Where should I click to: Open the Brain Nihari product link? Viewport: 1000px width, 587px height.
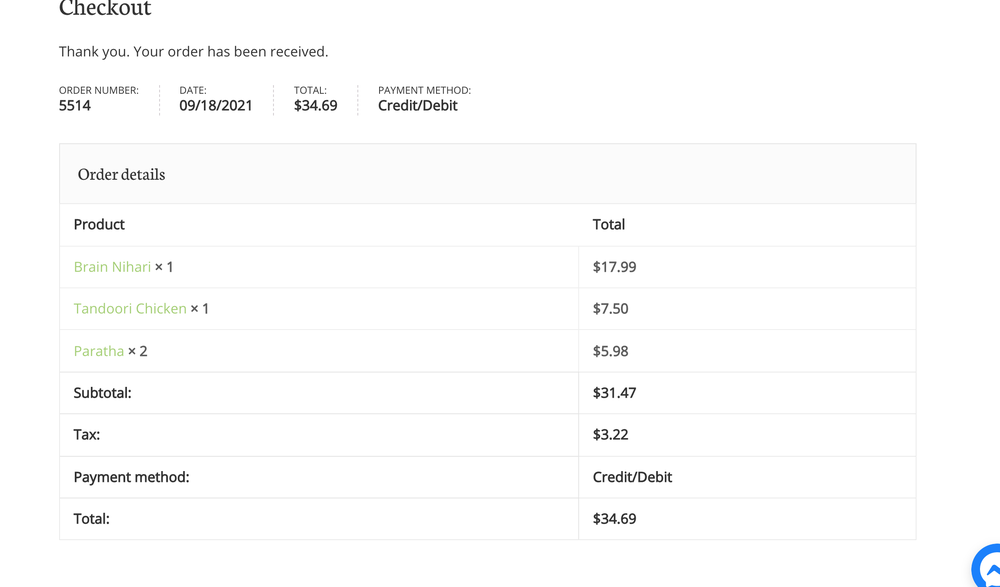(112, 267)
